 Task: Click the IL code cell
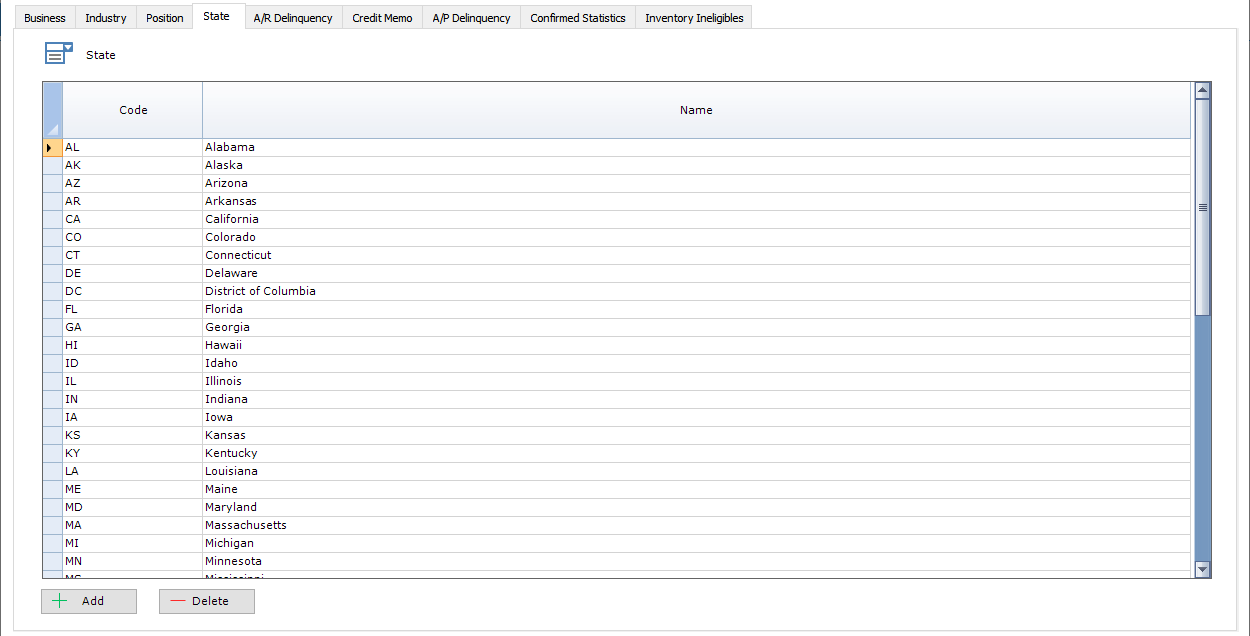pos(133,381)
